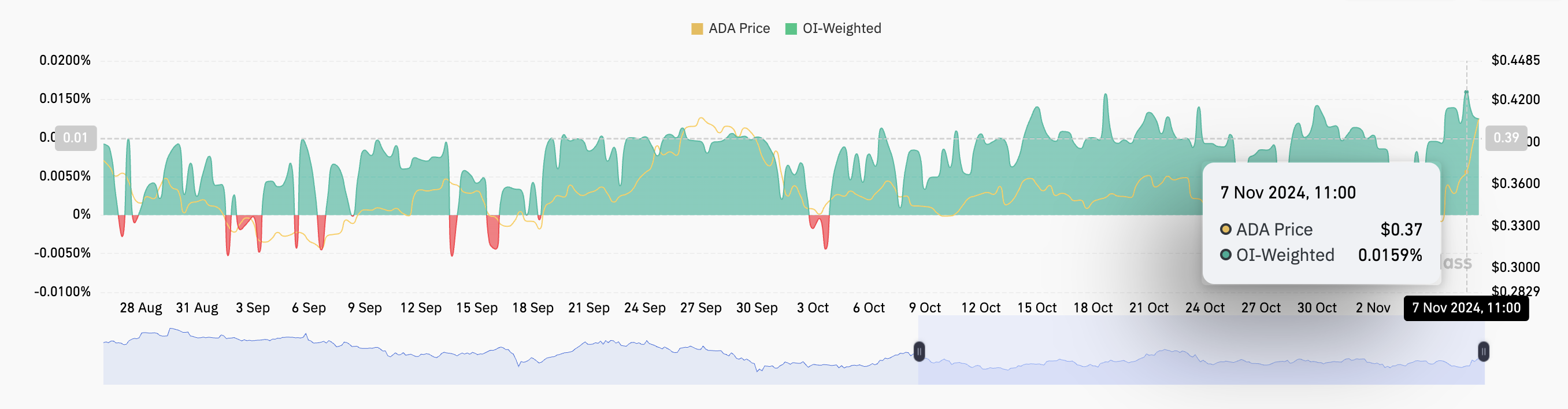Click the 24 Oct date label

[1204, 308]
